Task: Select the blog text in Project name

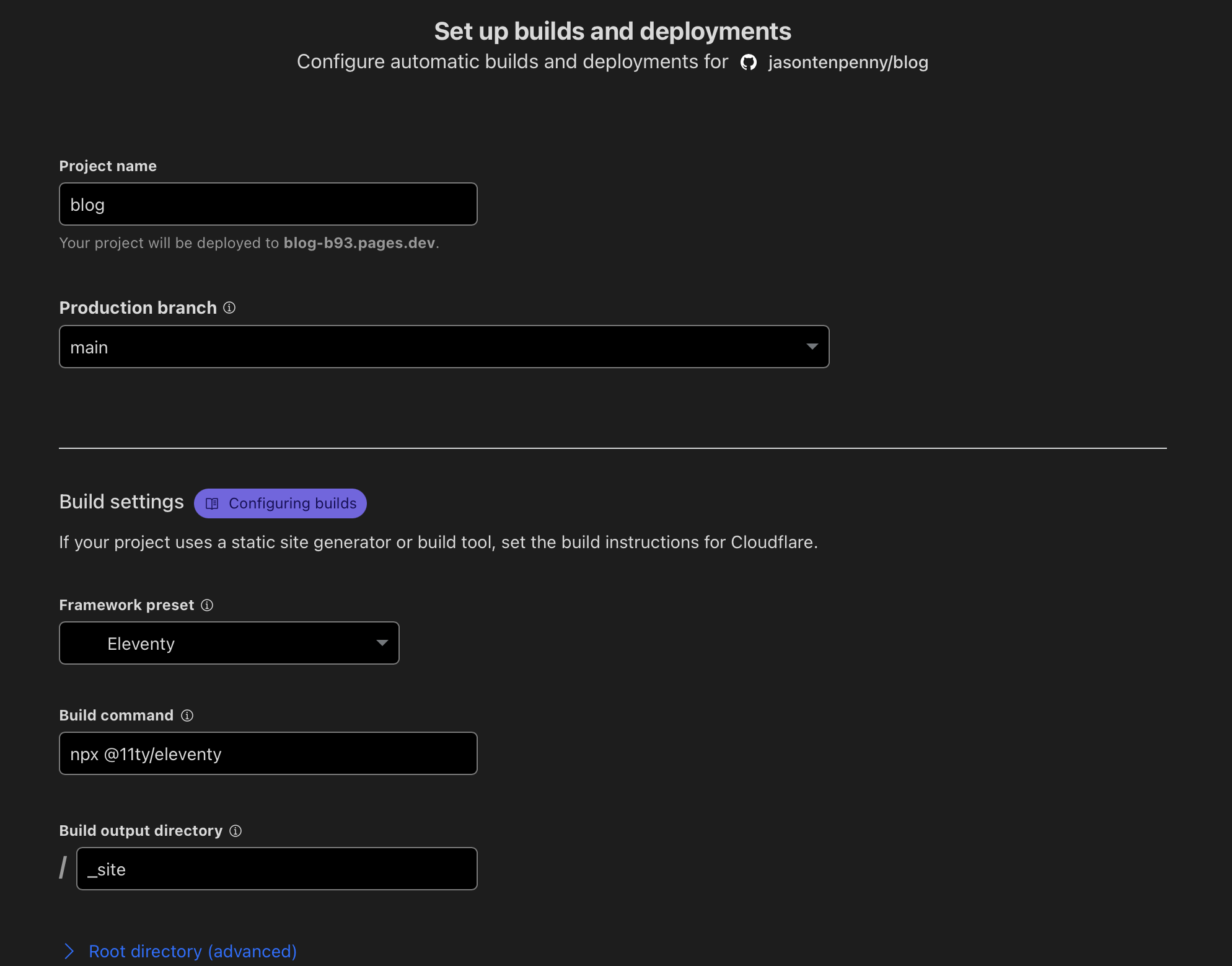Action: (x=87, y=203)
